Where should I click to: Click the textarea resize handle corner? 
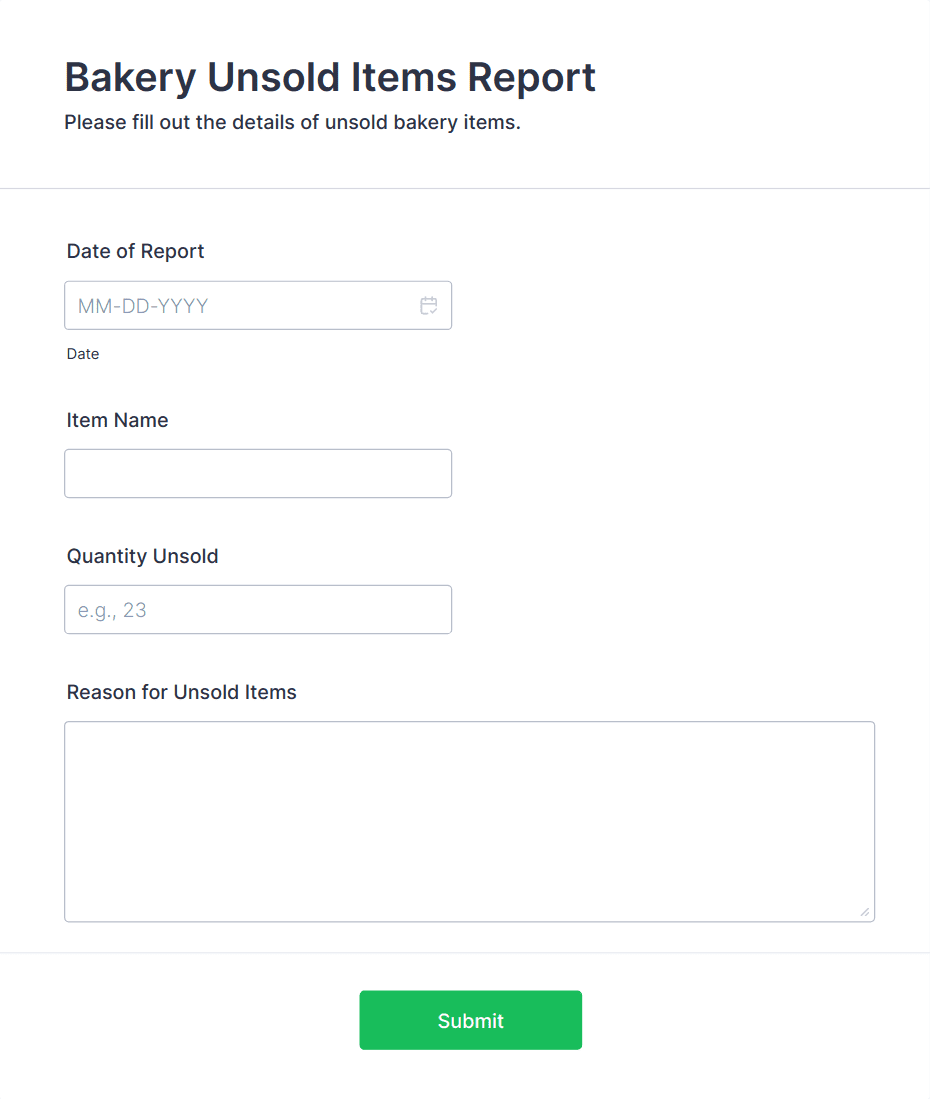(x=865, y=912)
